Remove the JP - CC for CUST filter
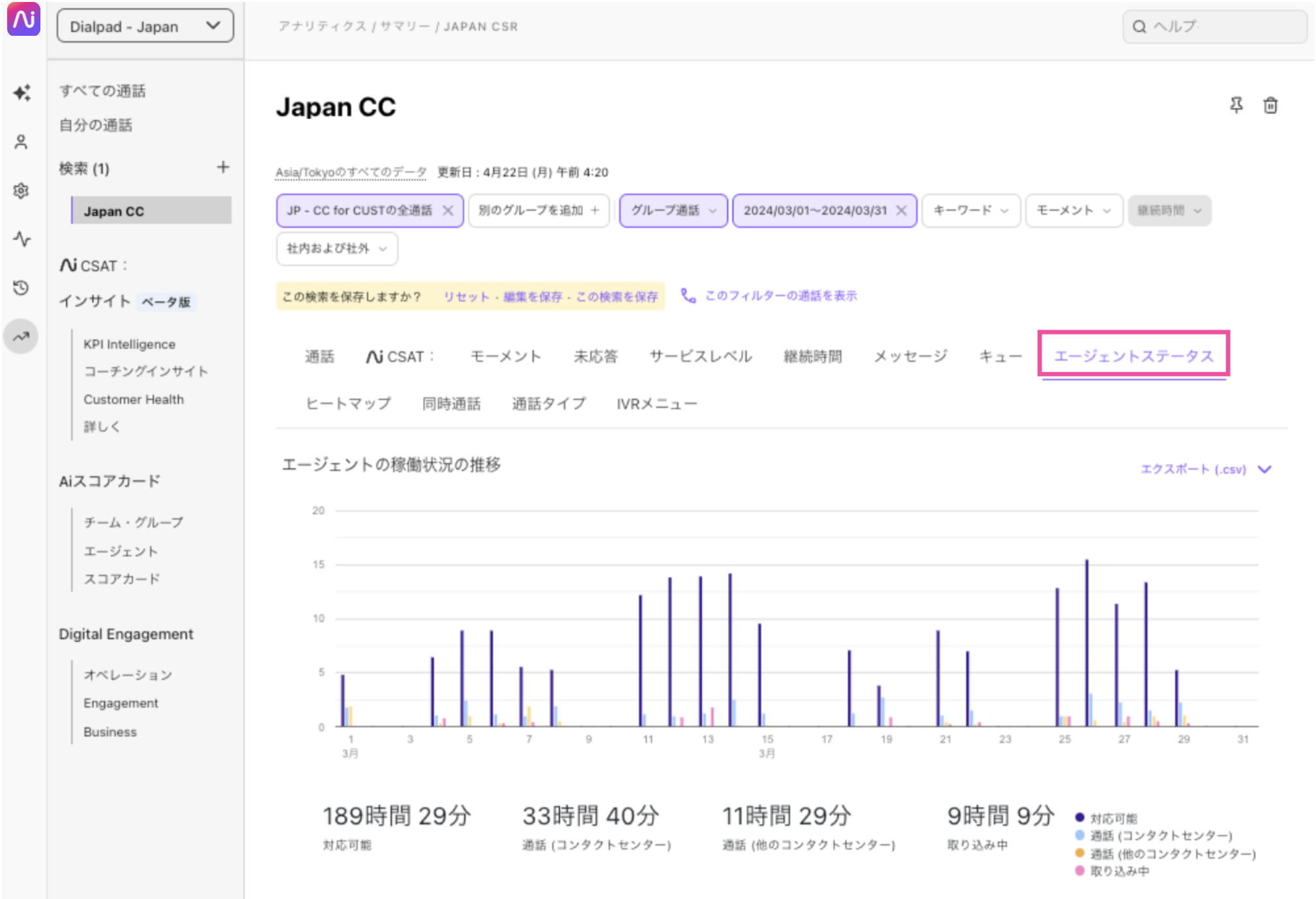1316x899 pixels. 448,210
